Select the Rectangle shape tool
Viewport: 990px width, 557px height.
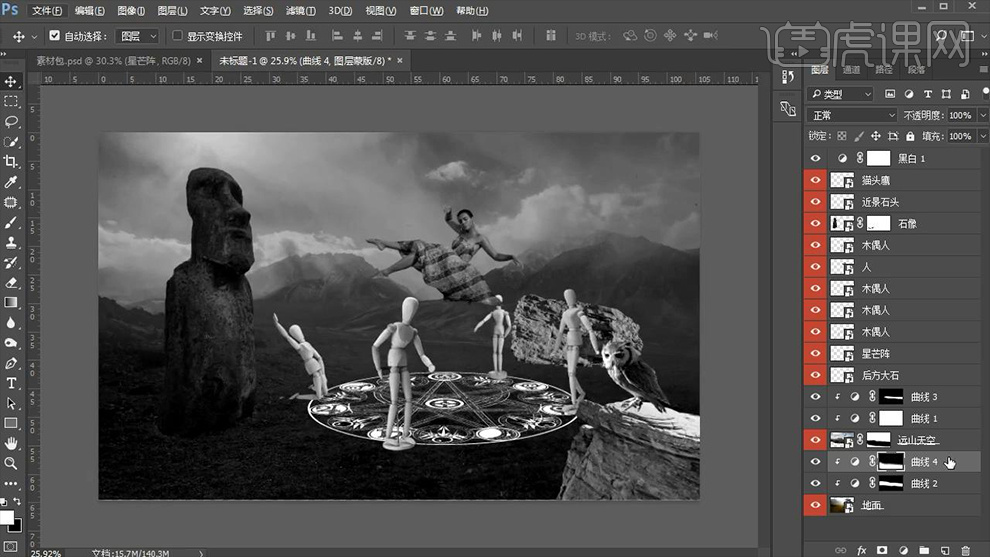pos(11,423)
